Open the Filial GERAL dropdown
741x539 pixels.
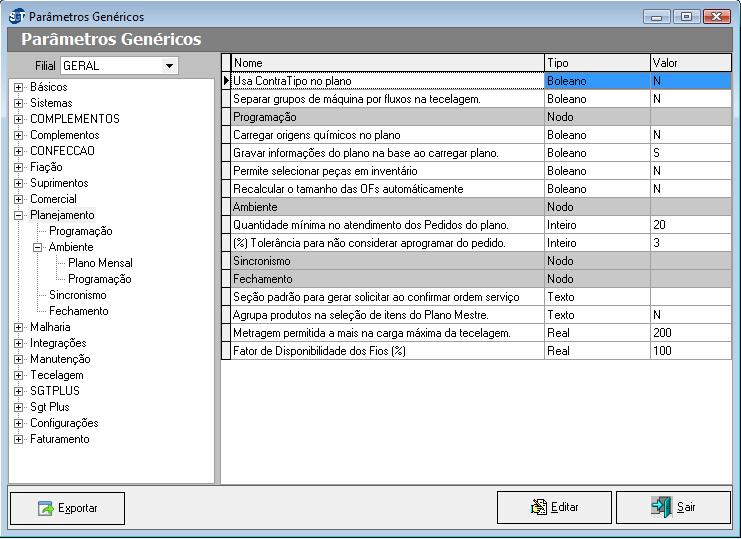coord(169,66)
